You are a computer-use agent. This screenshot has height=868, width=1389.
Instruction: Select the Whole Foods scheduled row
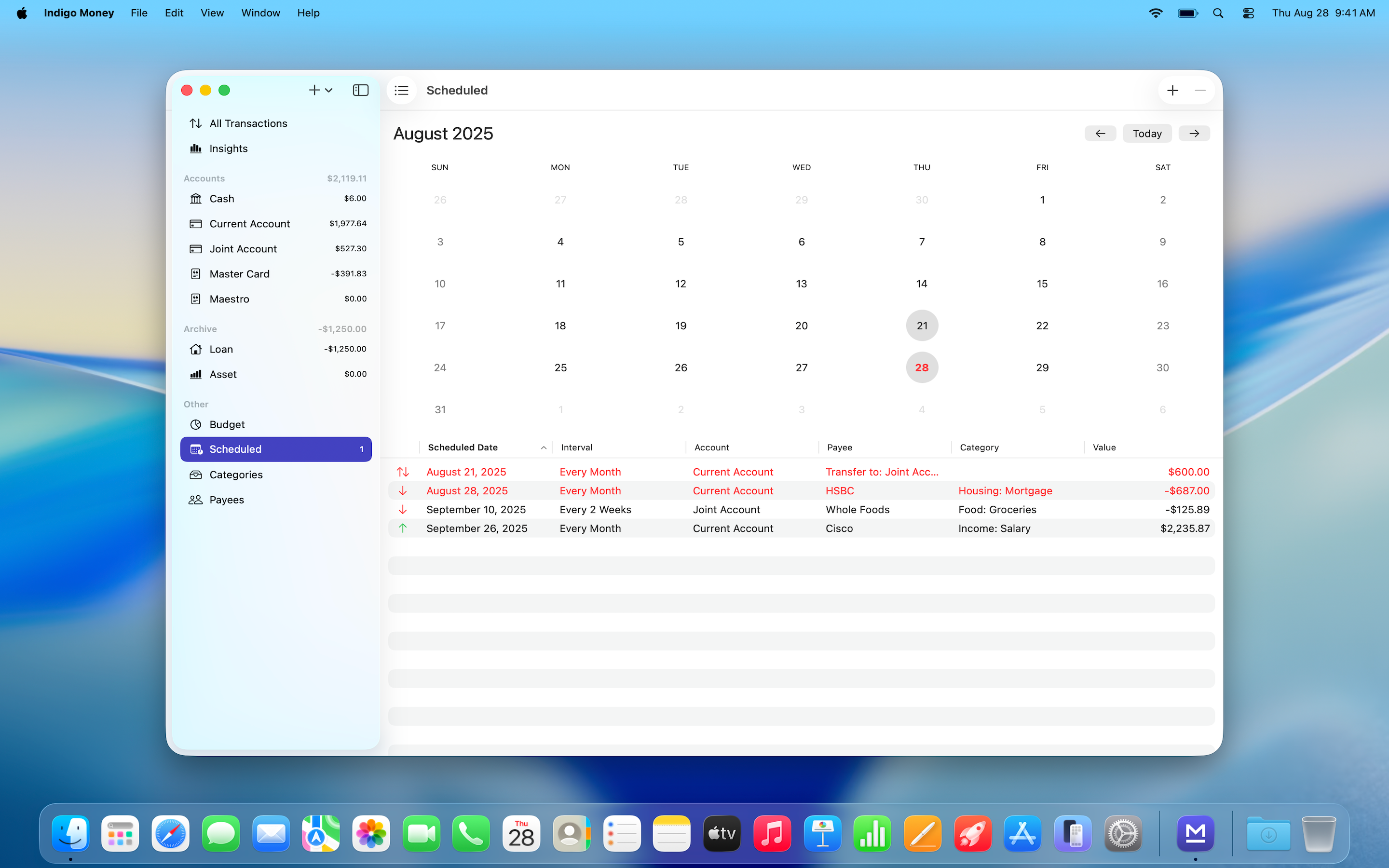(x=801, y=510)
